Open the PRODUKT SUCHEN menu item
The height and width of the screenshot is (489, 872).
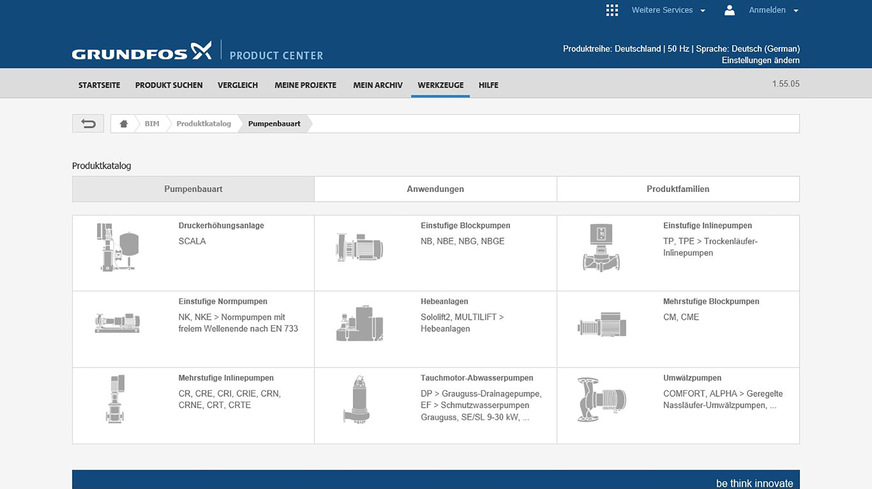[169, 85]
